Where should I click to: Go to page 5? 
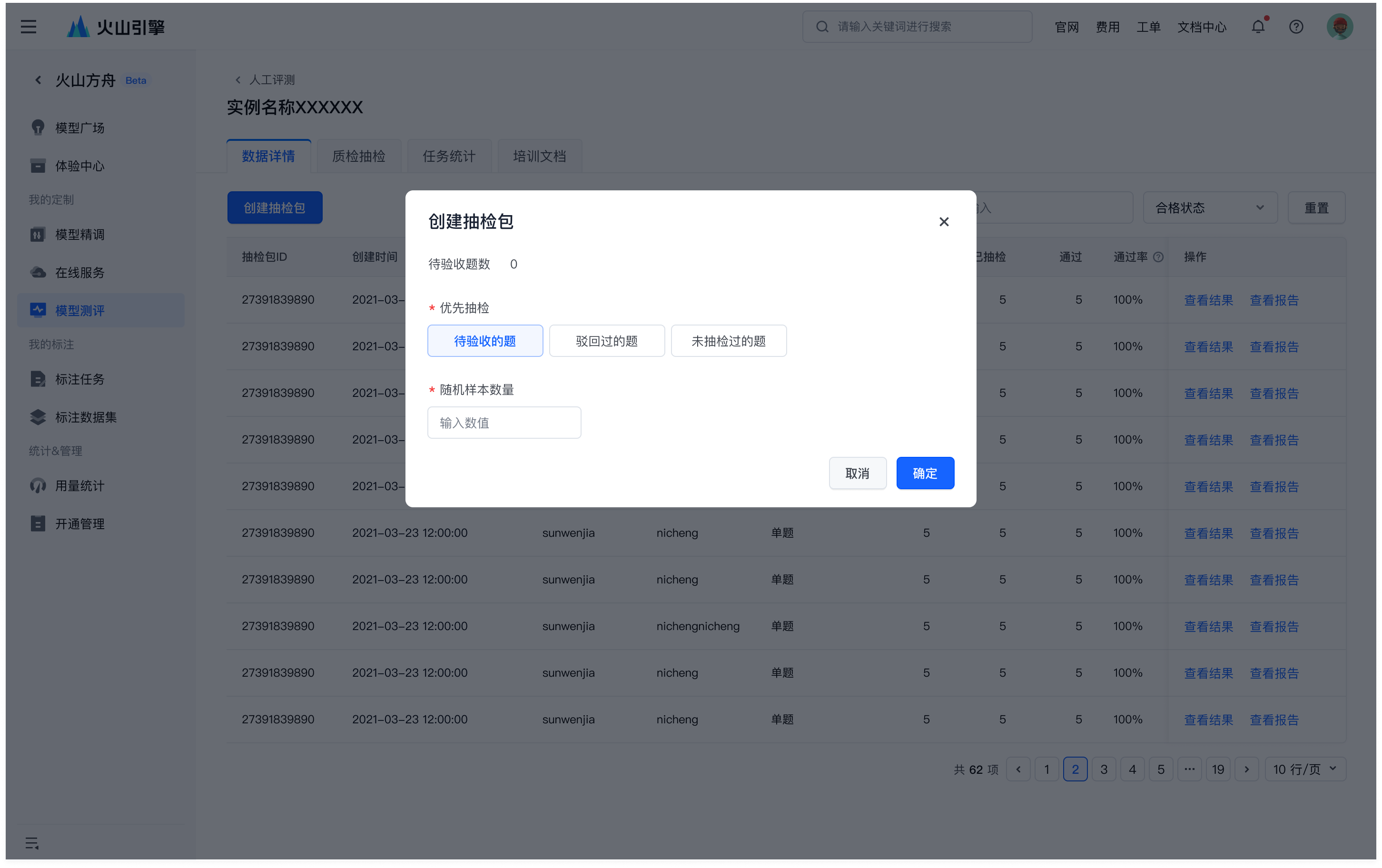pos(1160,769)
